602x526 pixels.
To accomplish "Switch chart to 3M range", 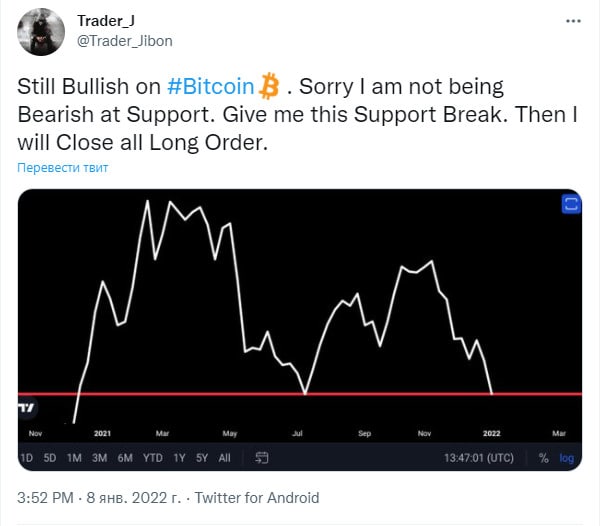I will pyautogui.click(x=99, y=458).
